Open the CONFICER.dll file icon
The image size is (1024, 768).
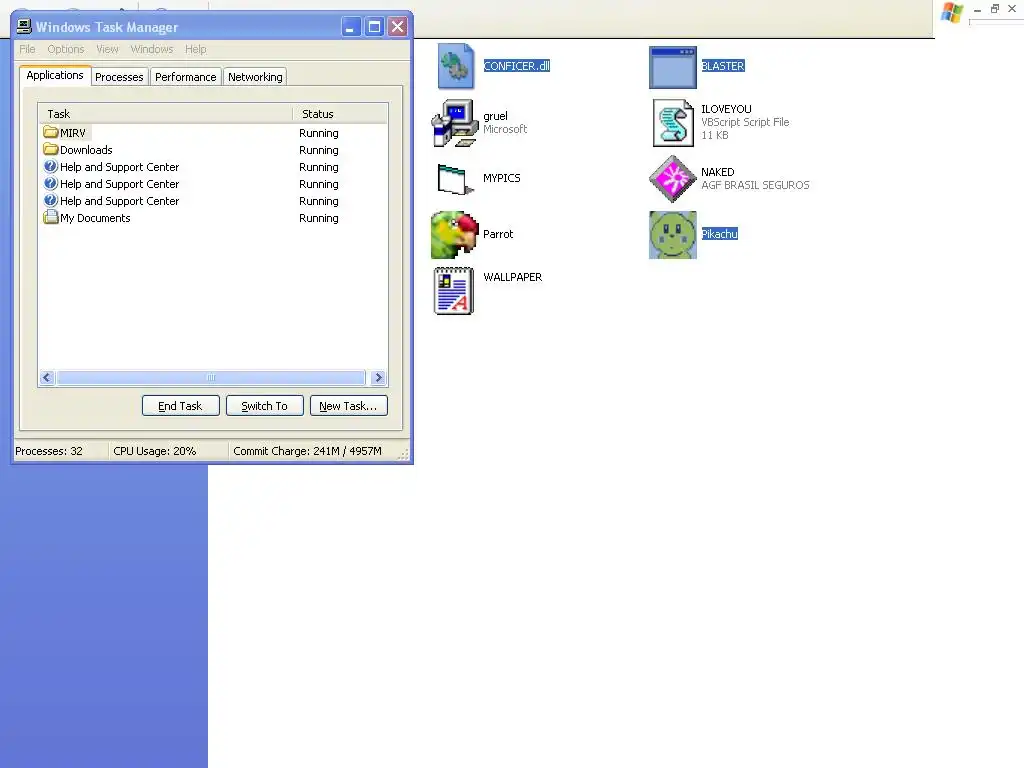coord(455,66)
